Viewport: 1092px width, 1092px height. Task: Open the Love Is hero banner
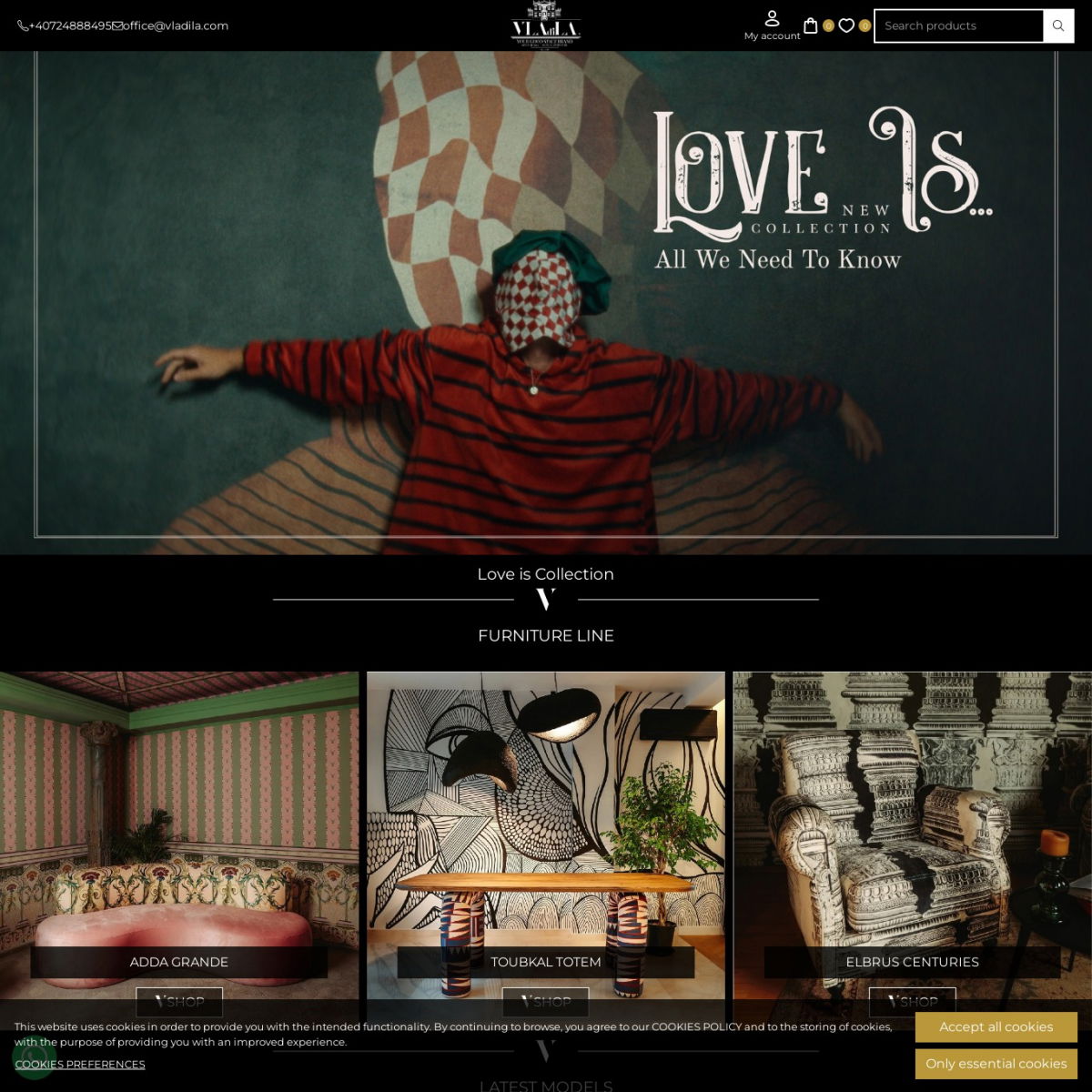546,302
